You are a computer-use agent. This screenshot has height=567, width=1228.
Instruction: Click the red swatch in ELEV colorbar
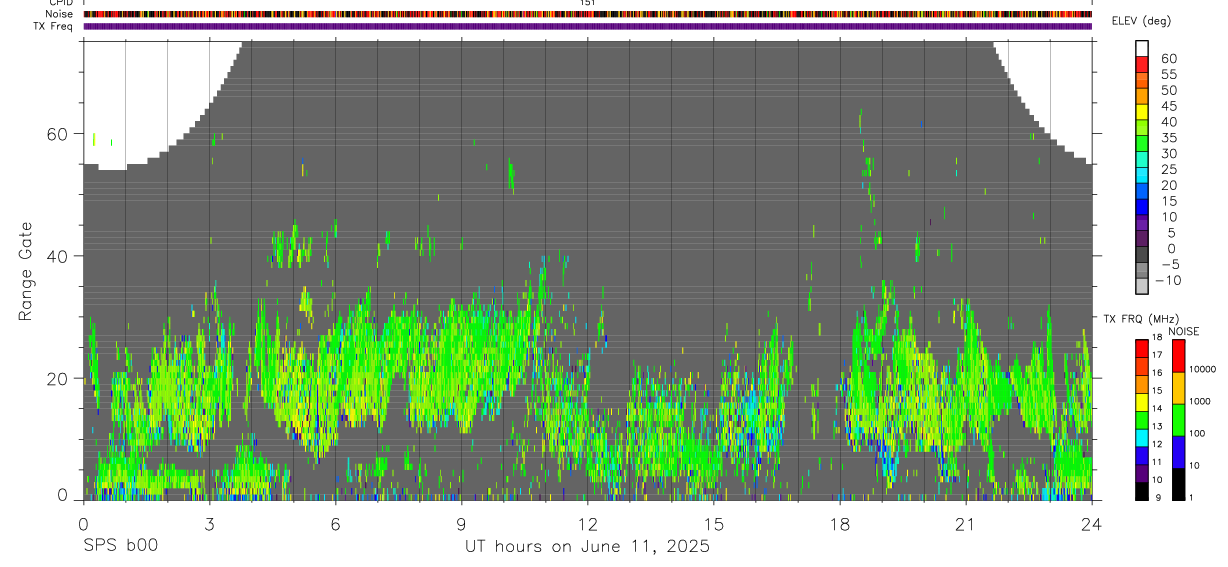1142,65
